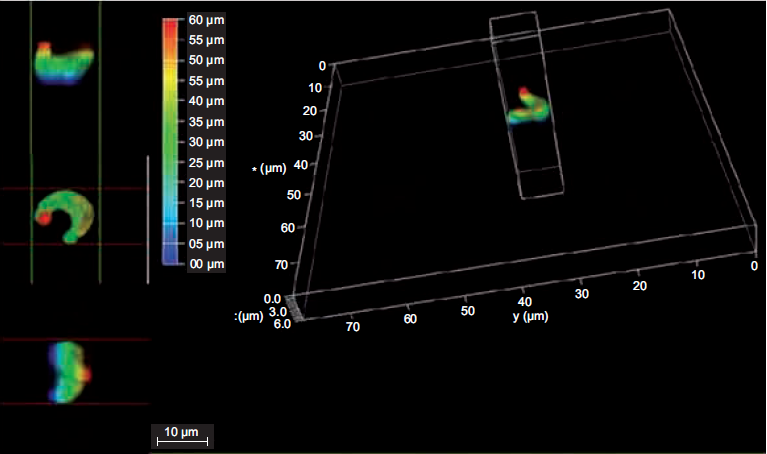Viewport: 767px width, 454px height.
Task: Click the red spot on the C-shaped cell
Action: pos(44,217)
